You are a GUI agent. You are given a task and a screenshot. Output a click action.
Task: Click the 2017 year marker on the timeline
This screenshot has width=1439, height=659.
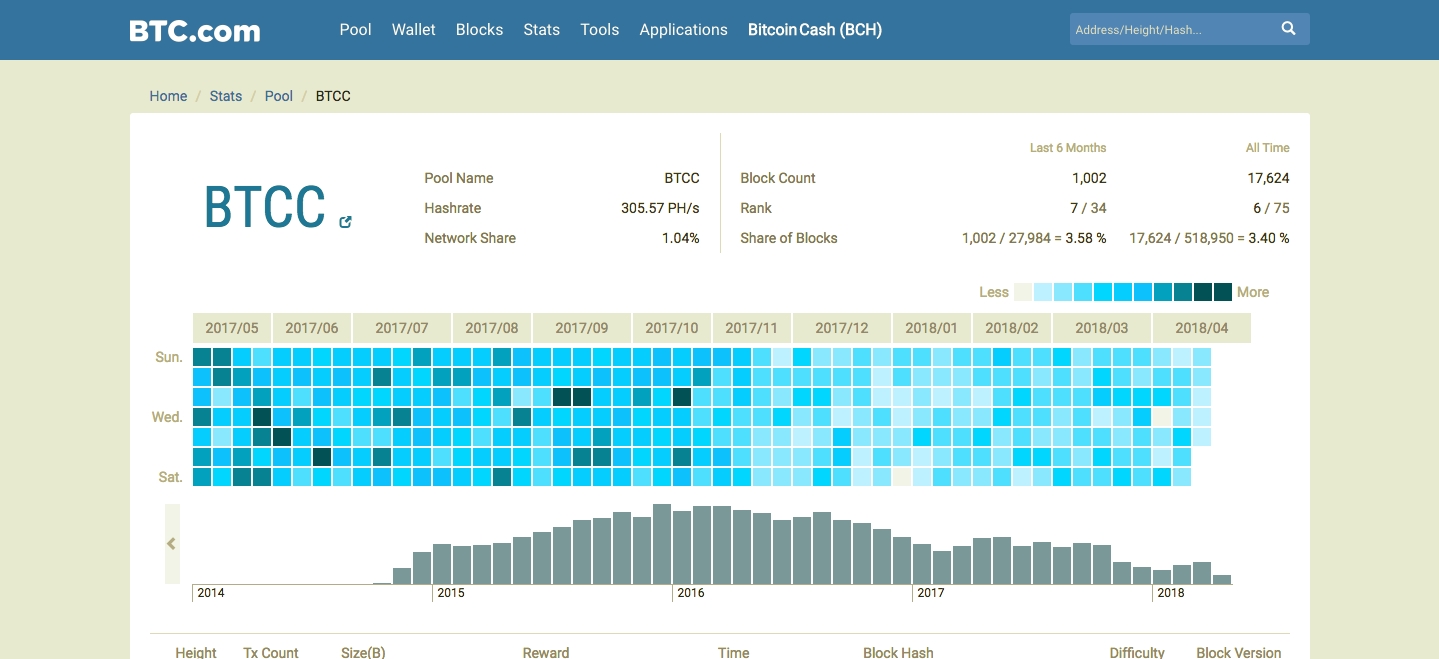931,593
